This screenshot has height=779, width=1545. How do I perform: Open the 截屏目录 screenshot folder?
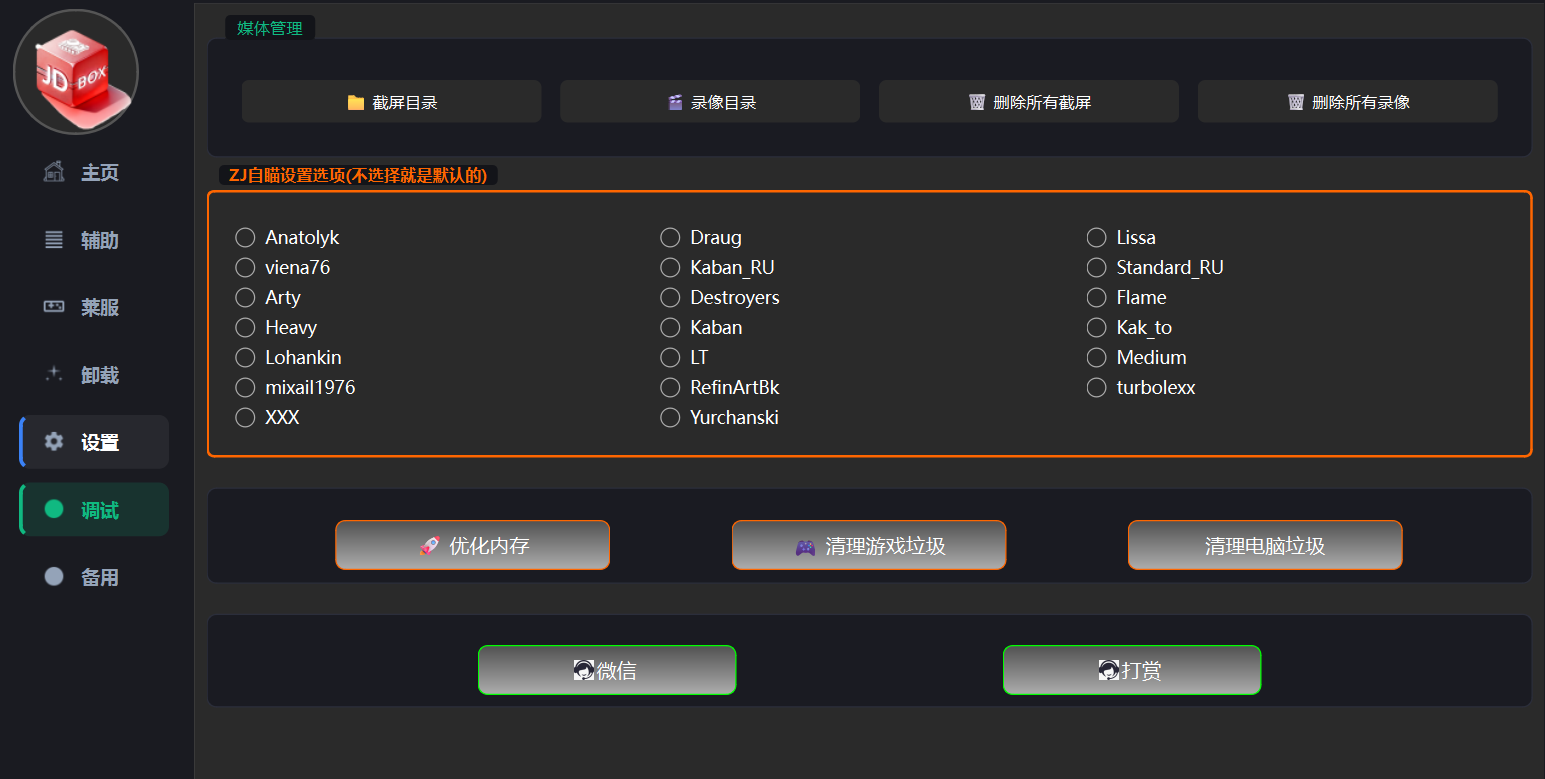(392, 102)
